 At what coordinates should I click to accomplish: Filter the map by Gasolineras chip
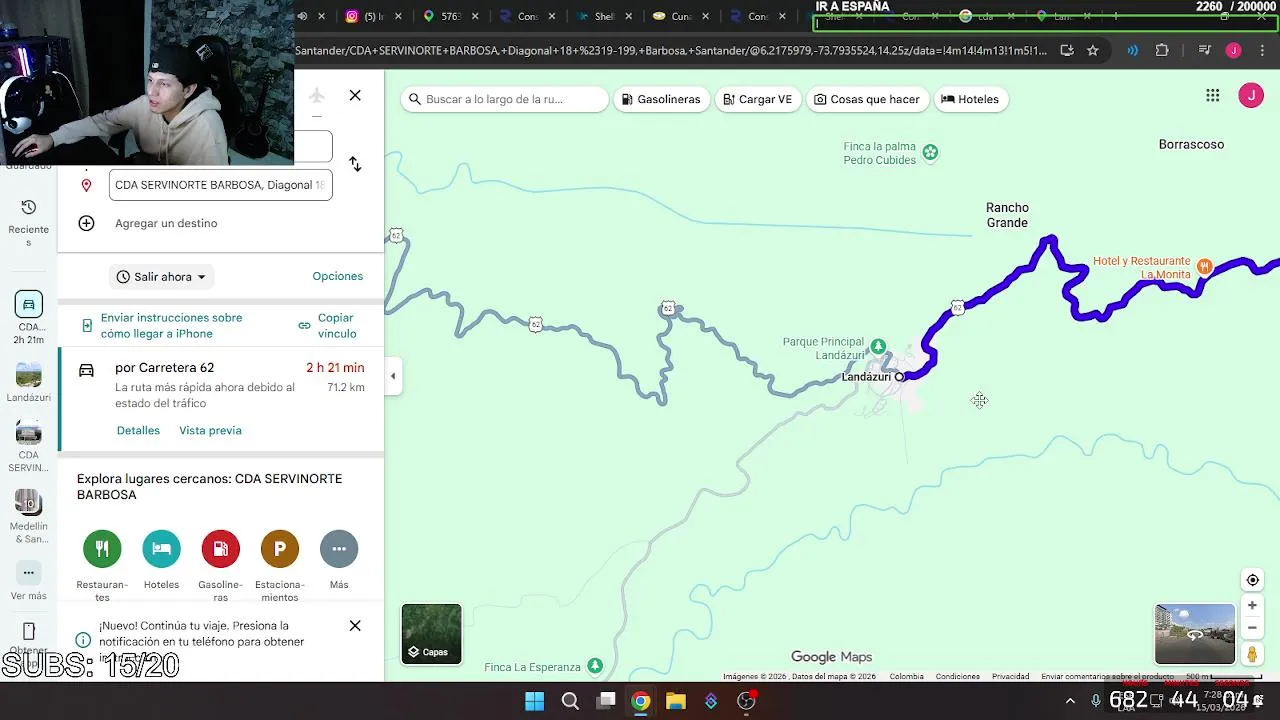661,99
